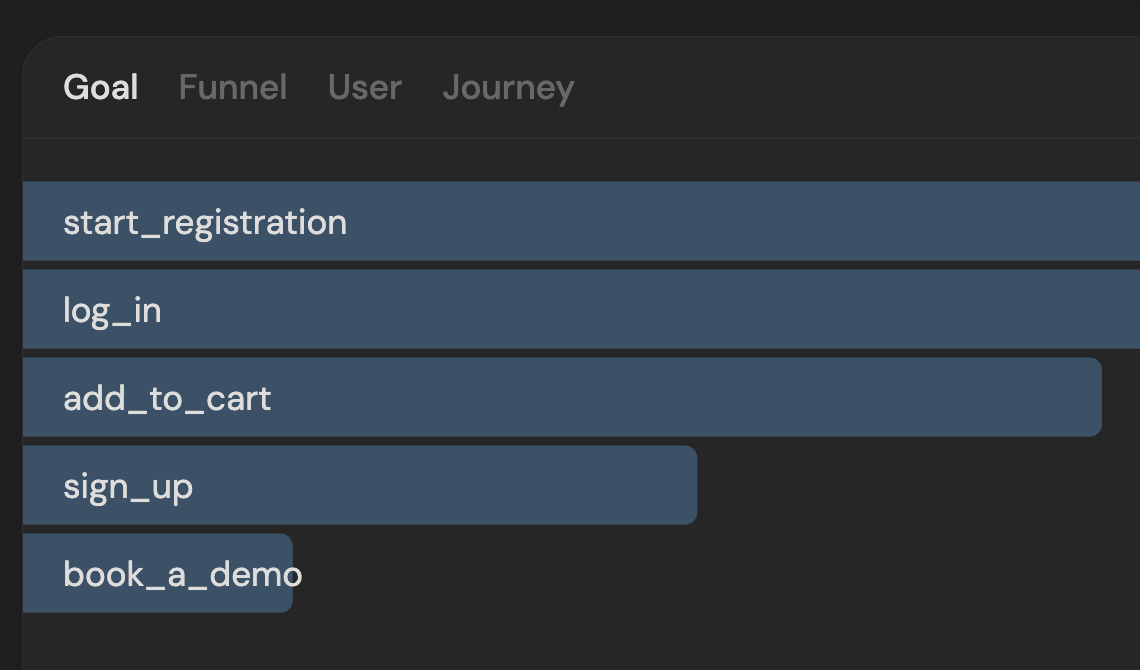1140x670 pixels.
Task: Choose the sign_up goal bar
Action: click(x=360, y=485)
